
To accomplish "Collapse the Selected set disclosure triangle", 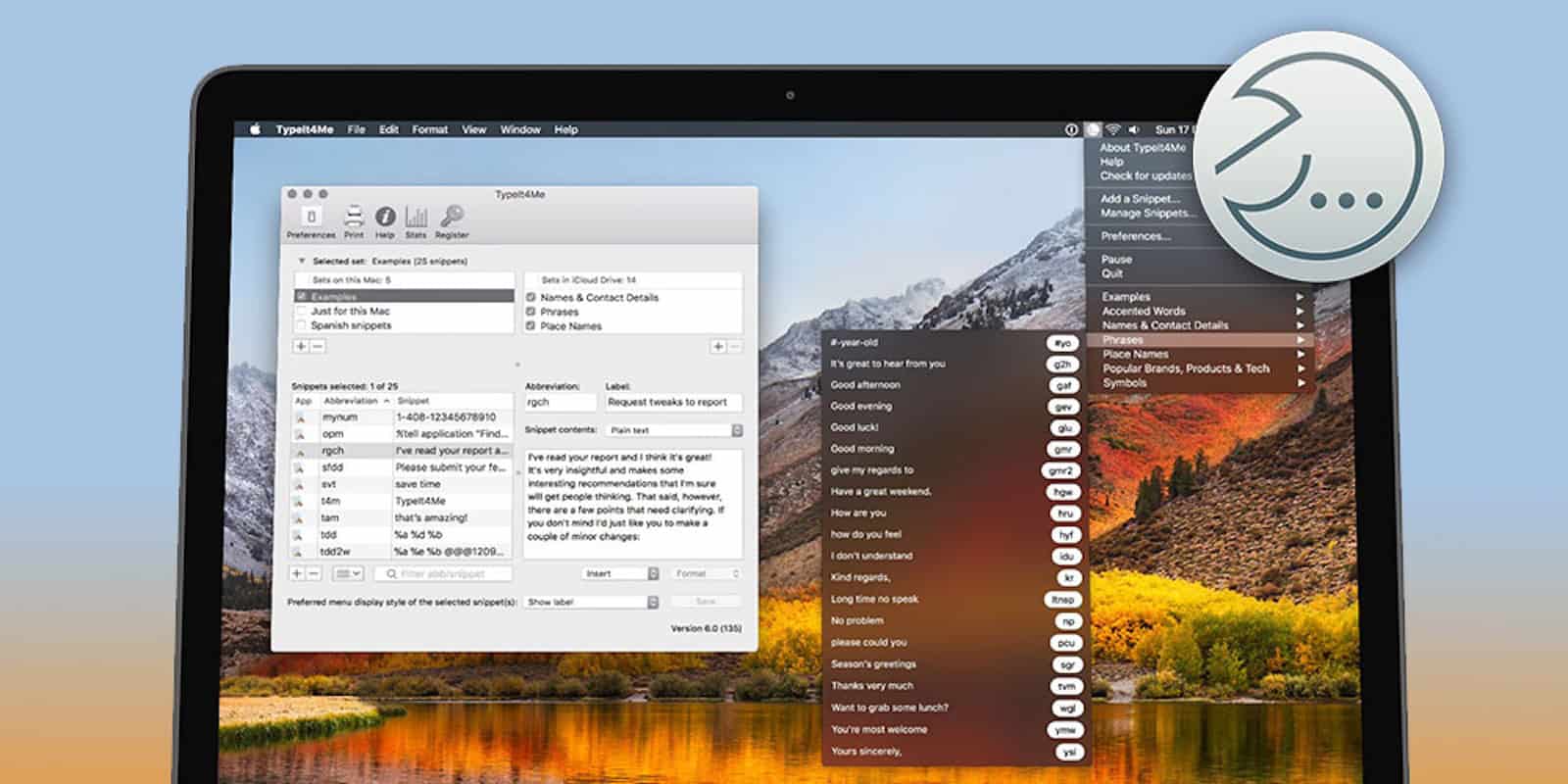I will [301, 262].
